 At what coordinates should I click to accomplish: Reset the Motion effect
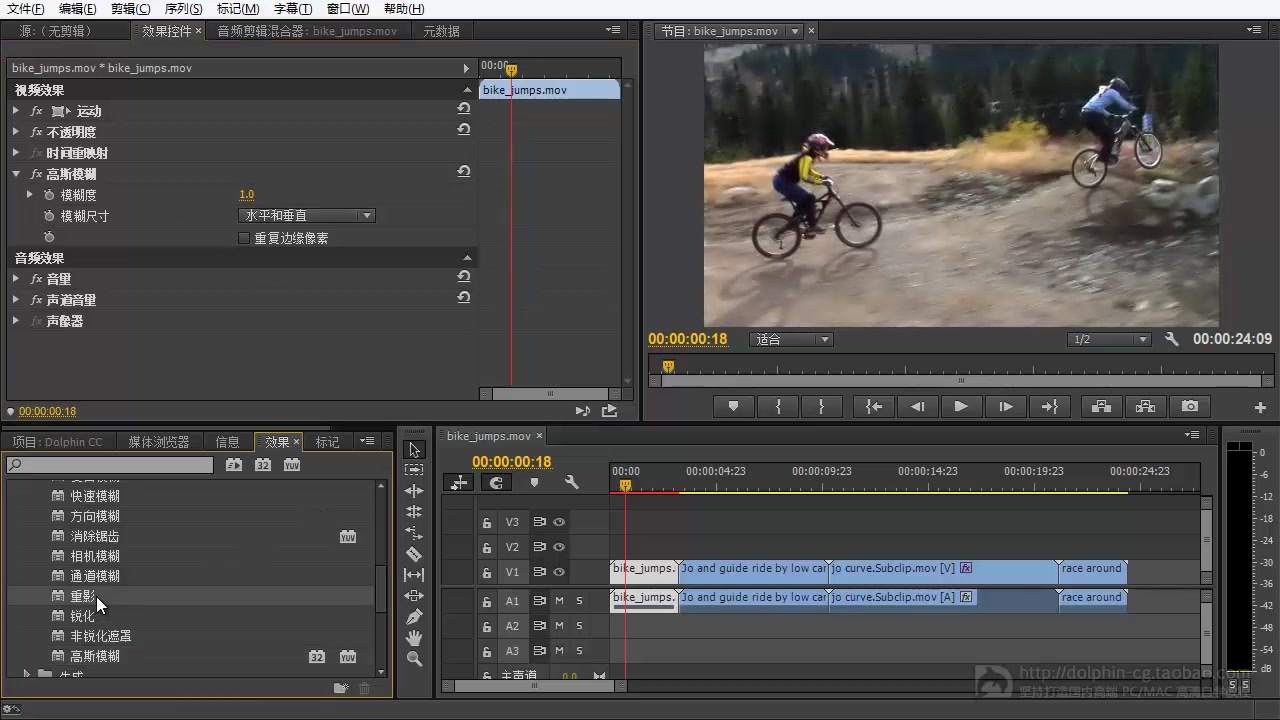click(464, 109)
